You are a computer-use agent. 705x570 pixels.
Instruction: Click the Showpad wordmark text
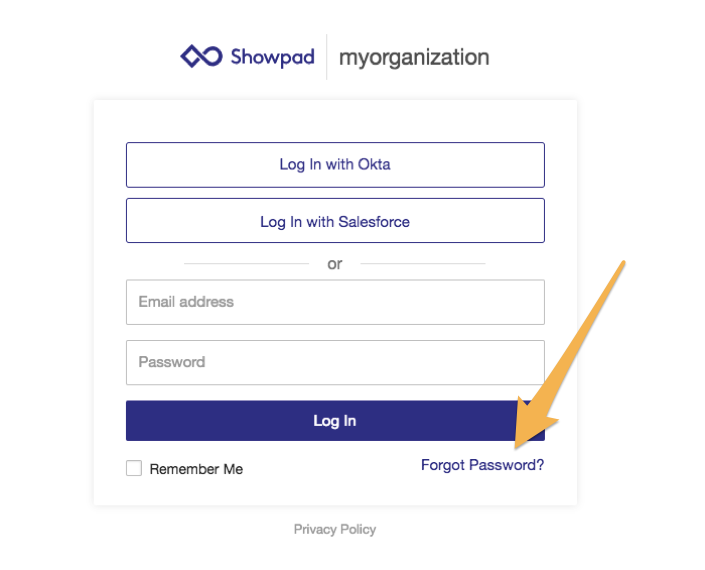point(272,57)
